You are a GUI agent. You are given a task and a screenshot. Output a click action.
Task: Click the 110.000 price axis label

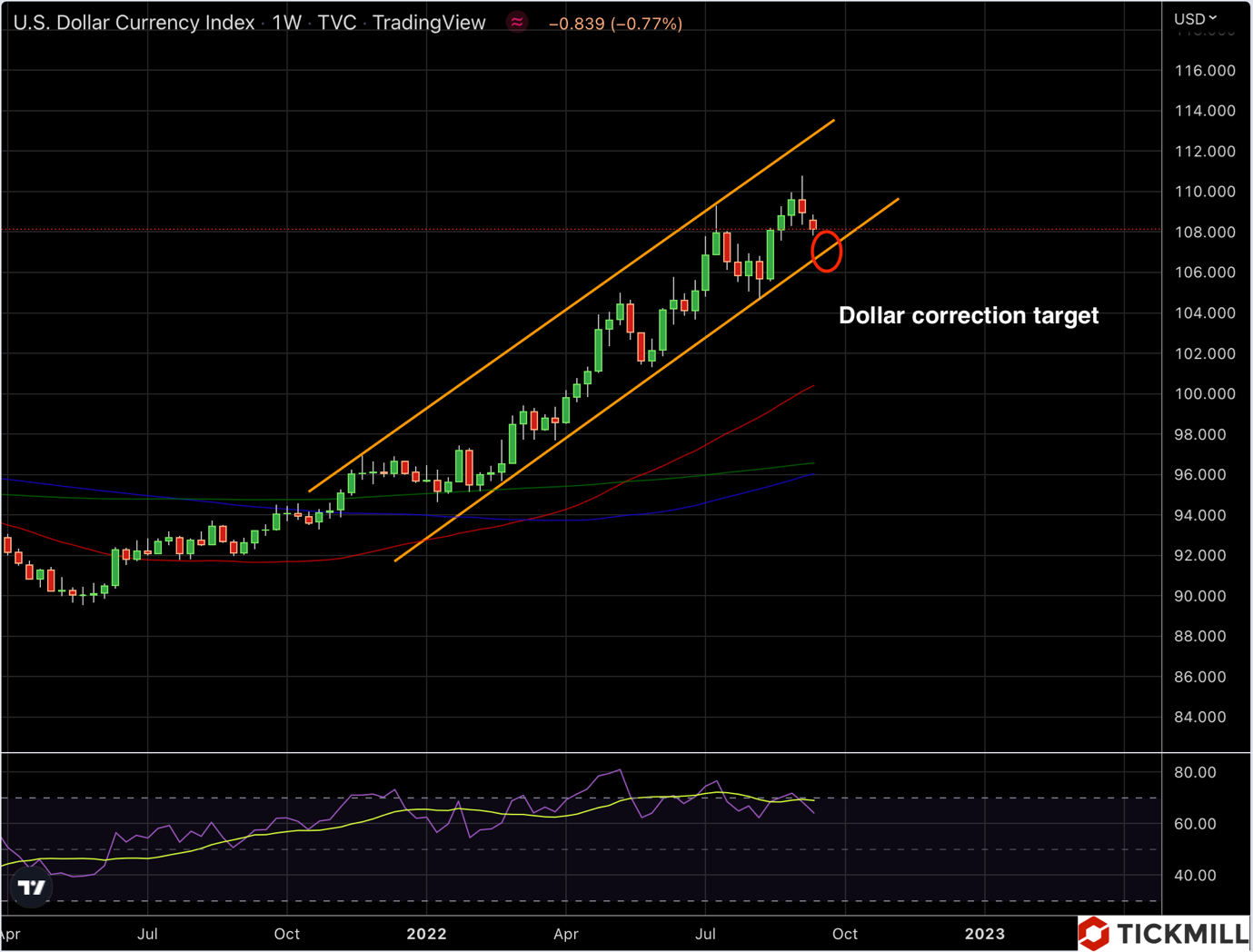(x=1205, y=192)
